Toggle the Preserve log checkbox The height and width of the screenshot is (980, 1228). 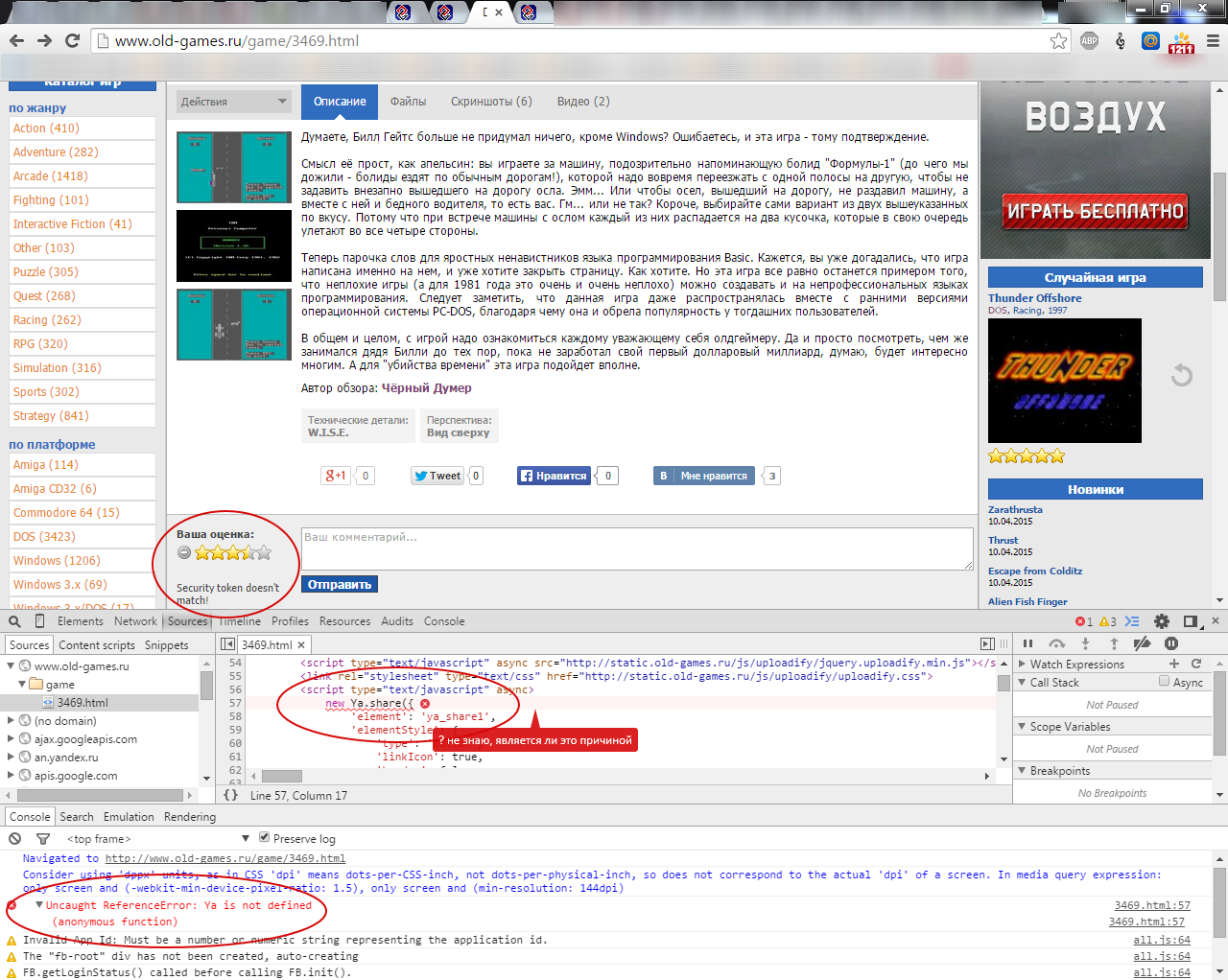point(265,838)
